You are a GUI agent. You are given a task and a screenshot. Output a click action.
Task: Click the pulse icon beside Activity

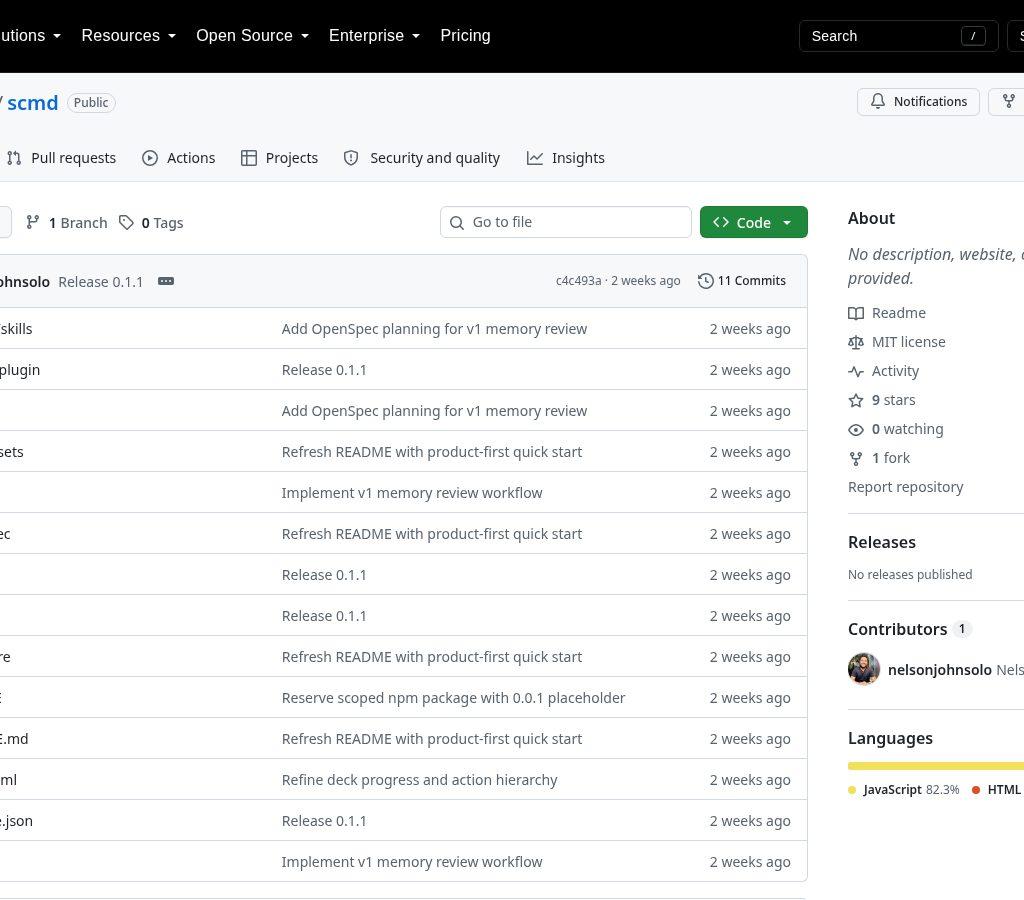(x=856, y=372)
